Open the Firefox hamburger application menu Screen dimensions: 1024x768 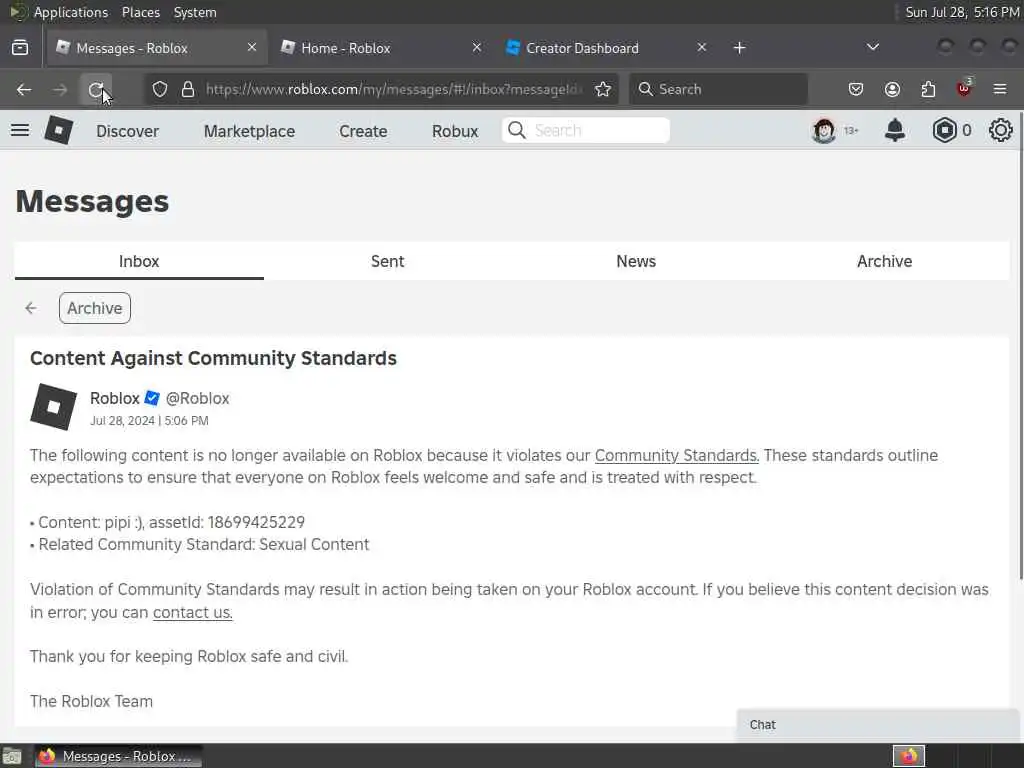pyautogui.click(x=1000, y=89)
